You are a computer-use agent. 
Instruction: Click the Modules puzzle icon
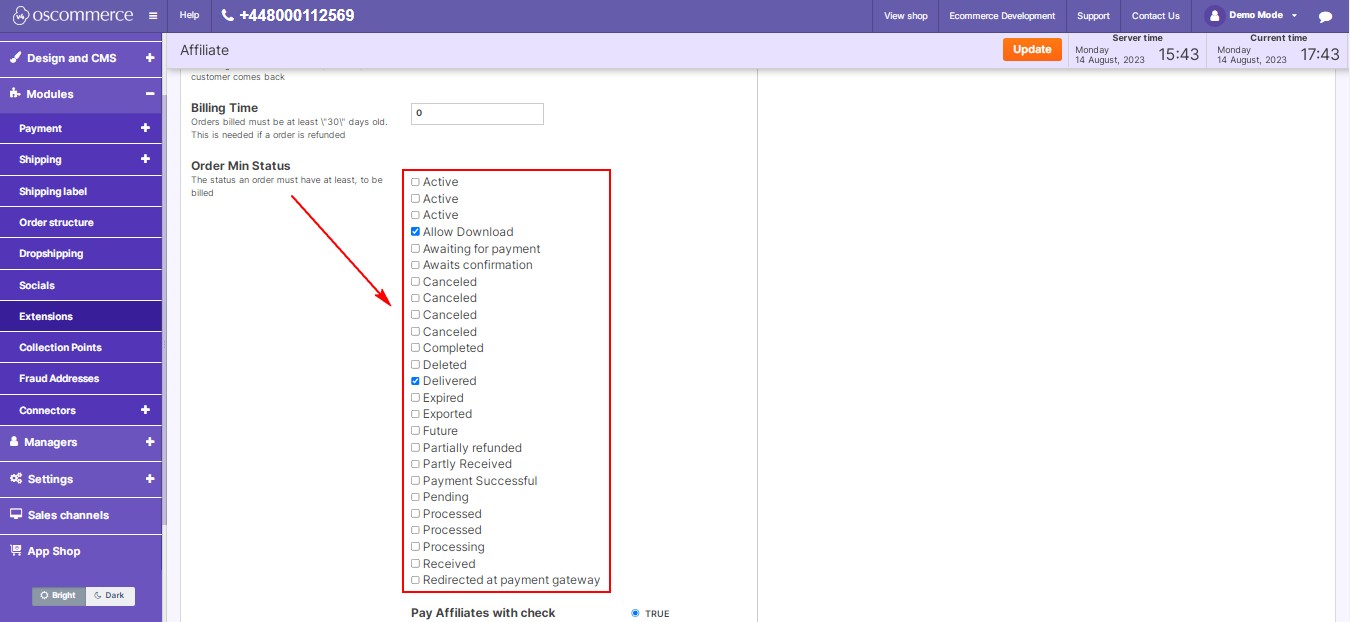[15, 93]
